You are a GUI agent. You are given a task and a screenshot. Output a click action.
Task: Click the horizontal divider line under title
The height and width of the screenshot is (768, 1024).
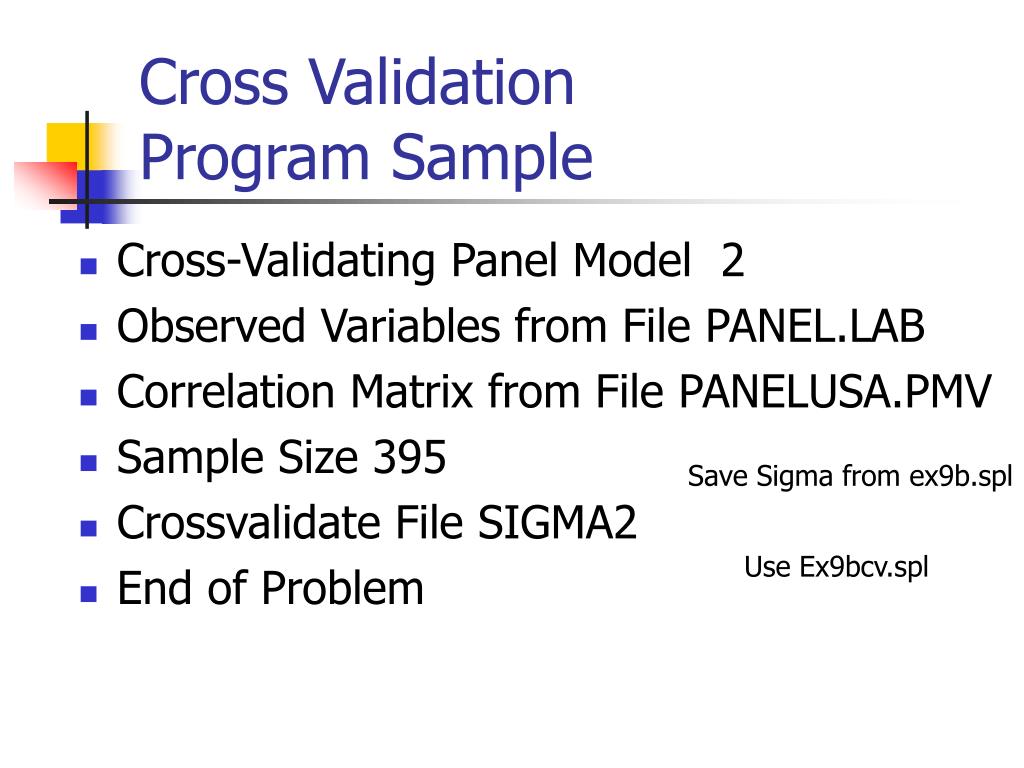pos(496,201)
